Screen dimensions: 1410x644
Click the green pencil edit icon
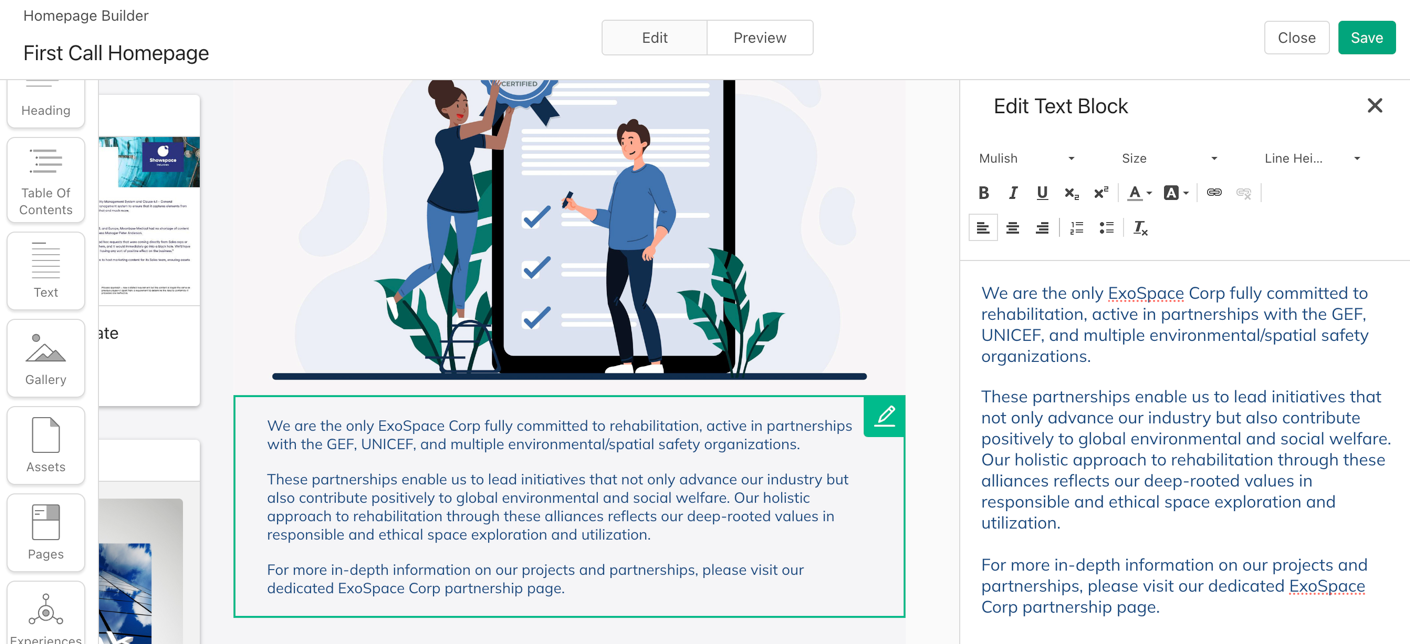point(885,416)
